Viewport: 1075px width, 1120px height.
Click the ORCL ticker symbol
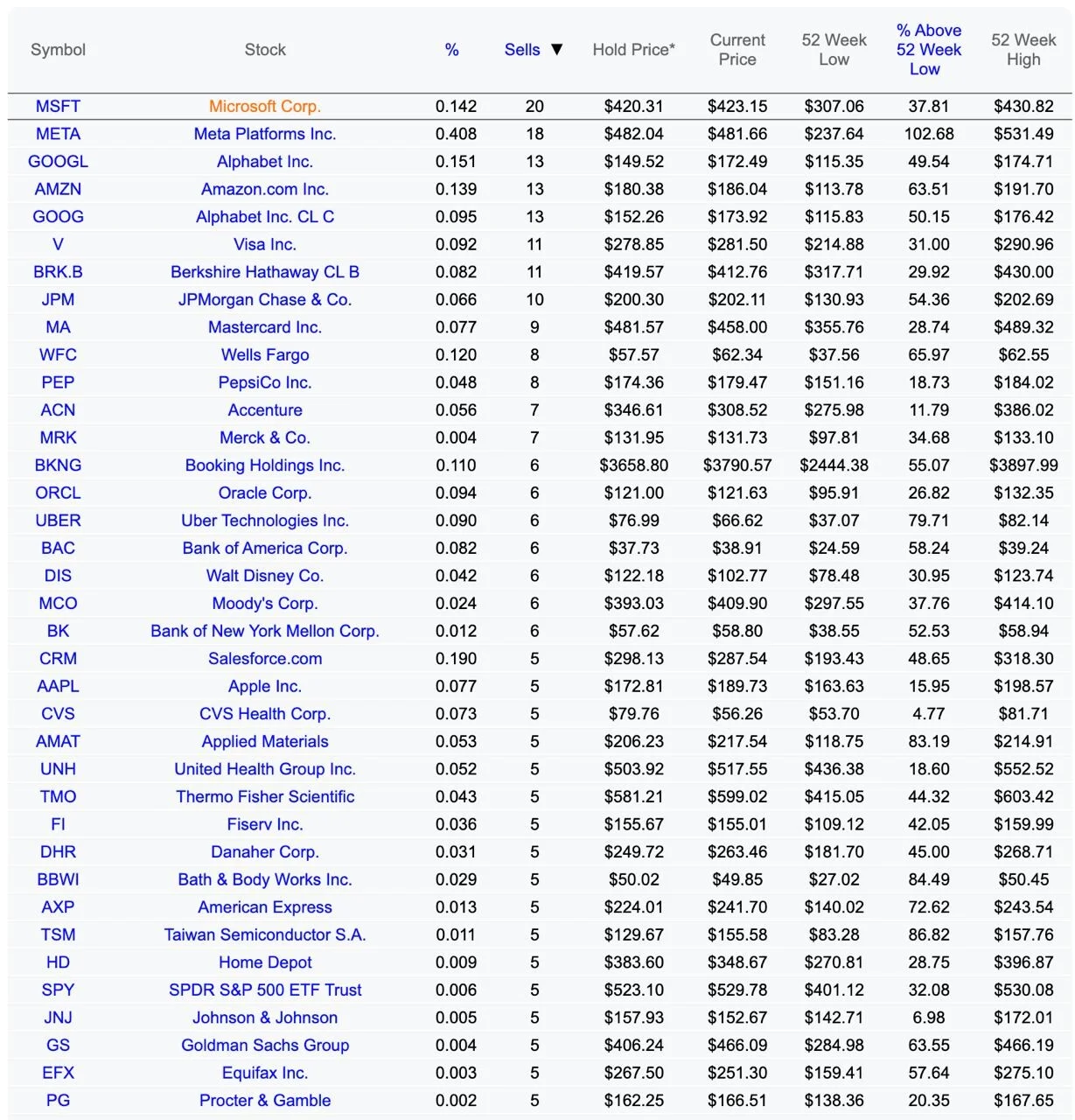pyautogui.click(x=58, y=493)
